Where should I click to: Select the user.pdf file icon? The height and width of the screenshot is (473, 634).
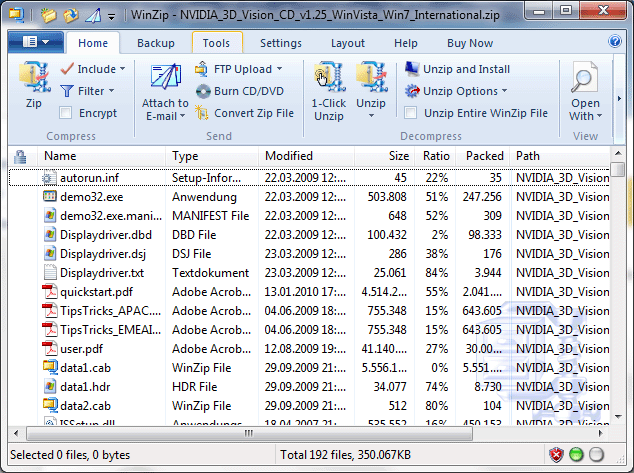click(50, 348)
